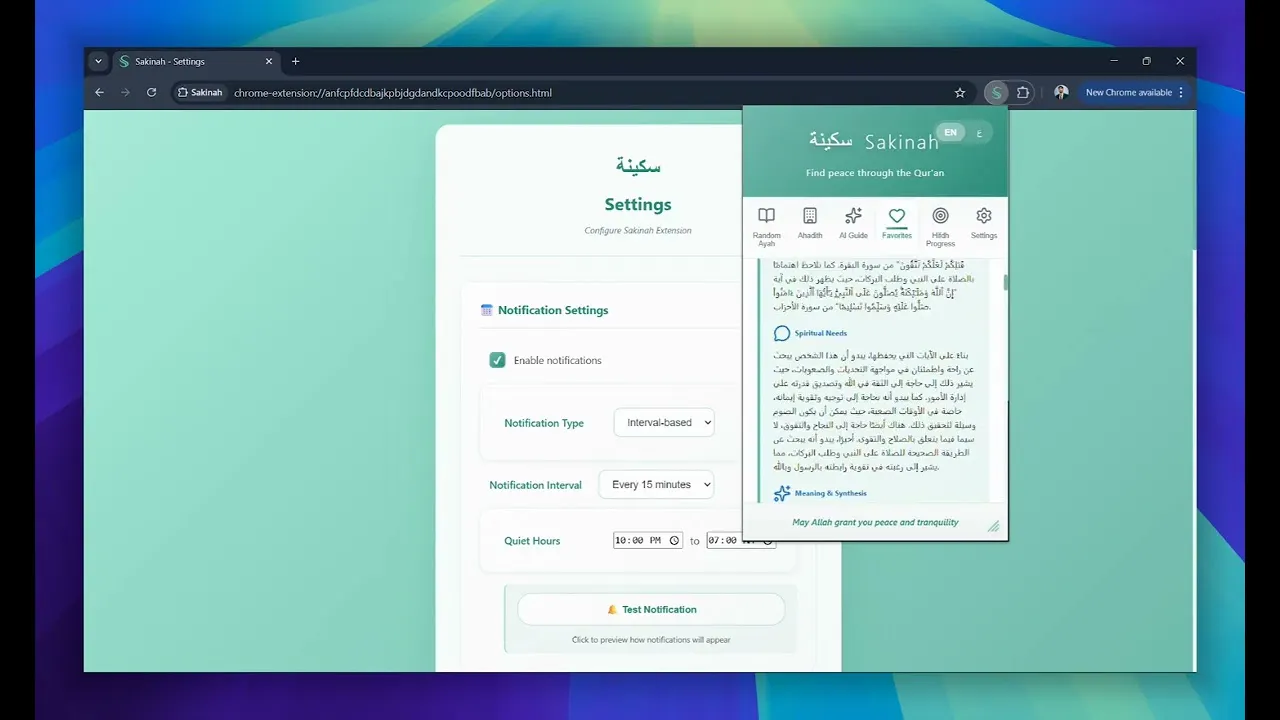The height and width of the screenshot is (720, 1280).
Task: Click the Sakinah extension chip in address bar
Action: click(200, 93)
